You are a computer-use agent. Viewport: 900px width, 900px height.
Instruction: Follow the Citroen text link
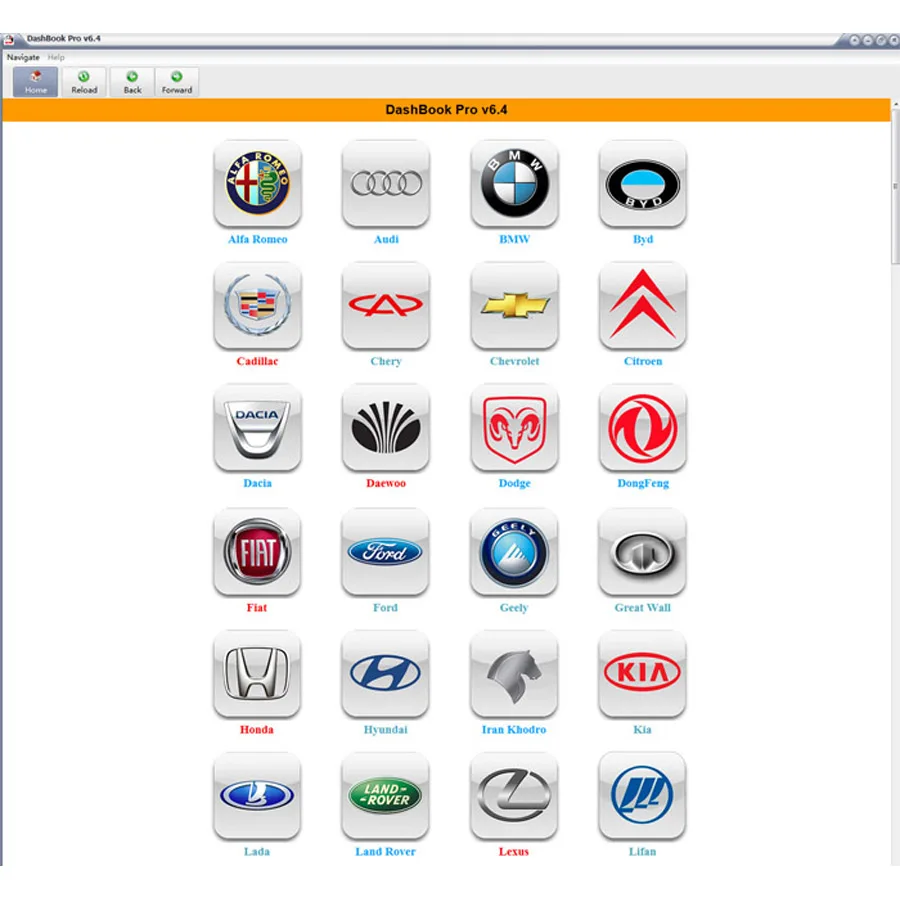[x=643, y=361]
